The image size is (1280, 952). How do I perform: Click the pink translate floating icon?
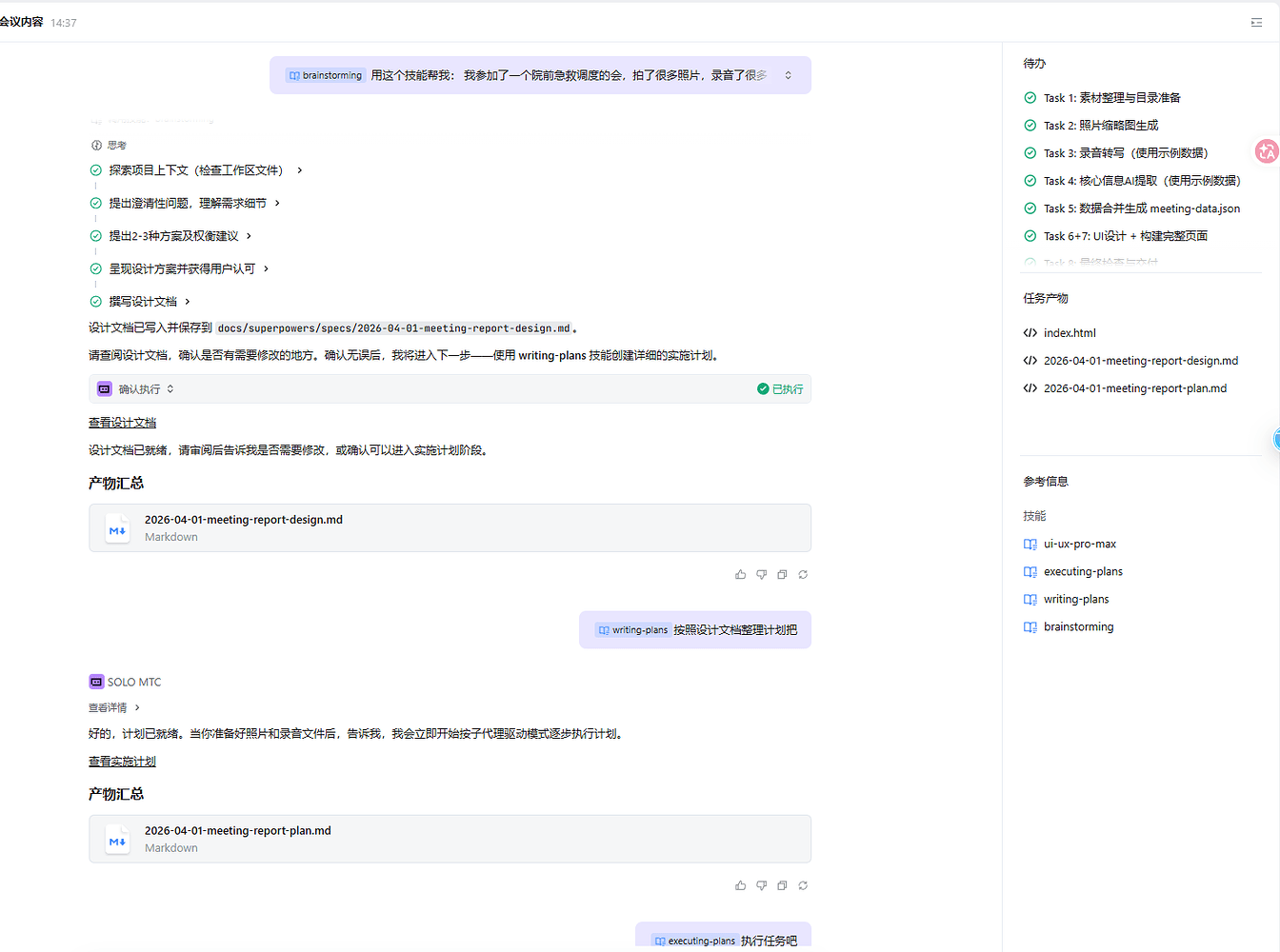(1267, 151)
